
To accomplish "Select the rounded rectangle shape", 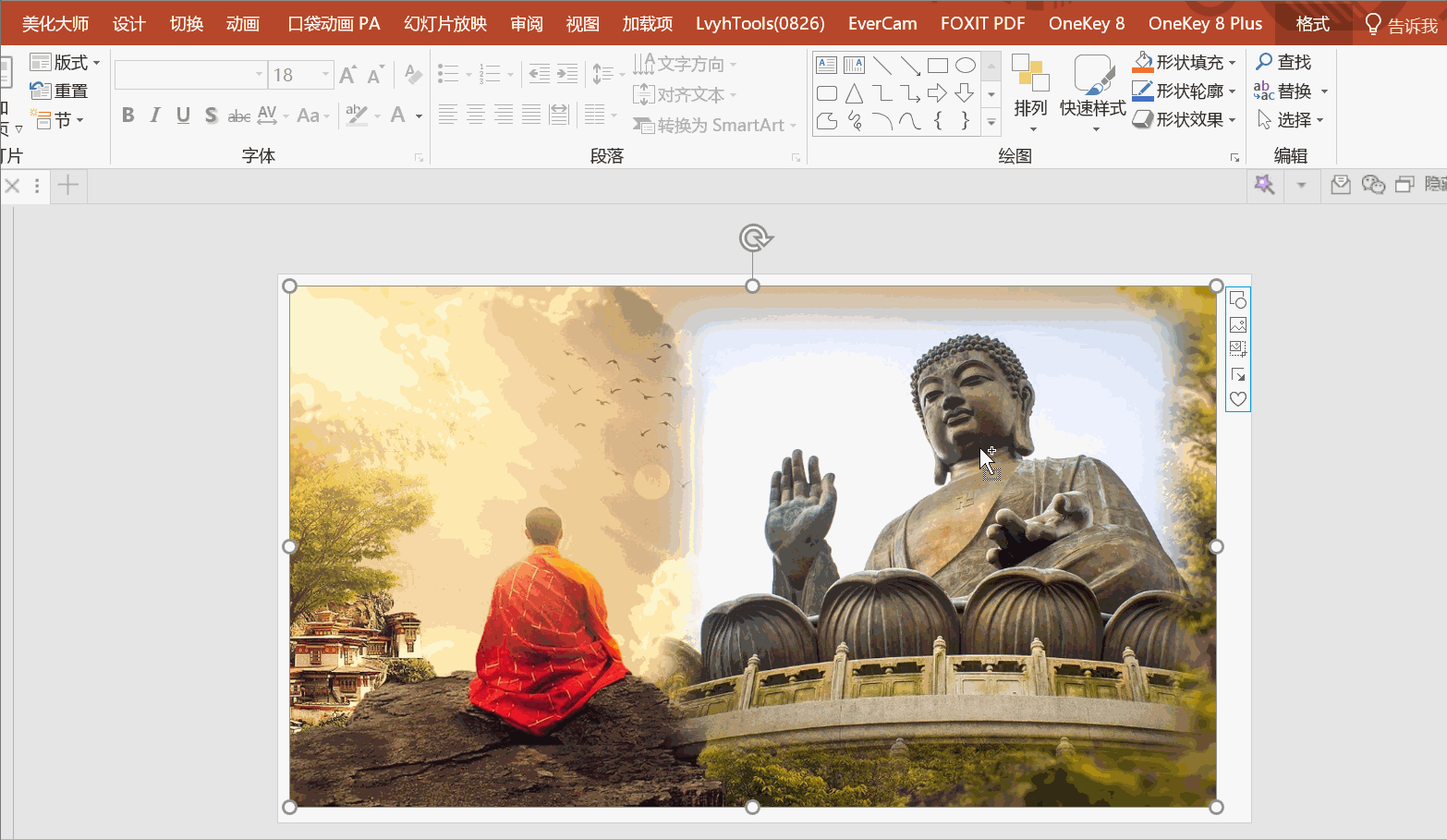I will coord(827,93).
